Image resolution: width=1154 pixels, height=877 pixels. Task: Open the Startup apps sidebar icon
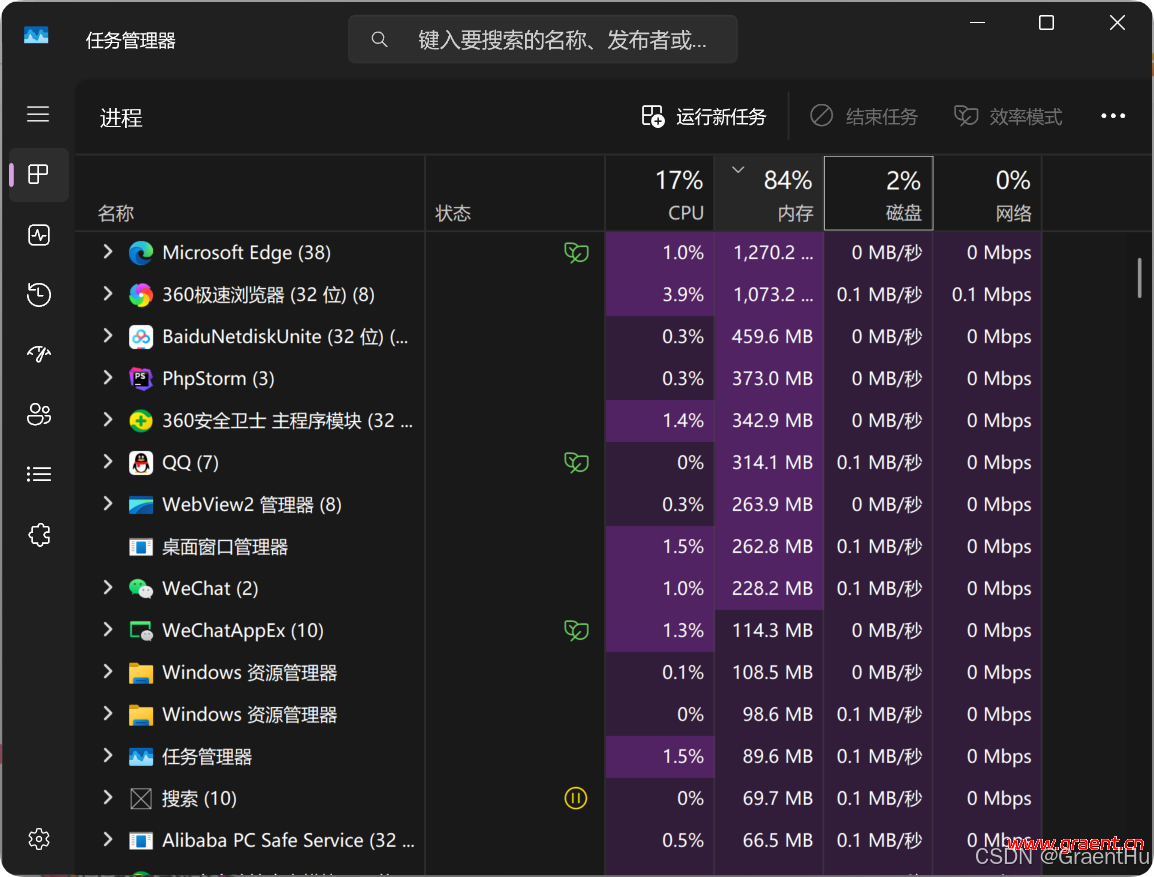pyautogui.click(x=38, y=354)
